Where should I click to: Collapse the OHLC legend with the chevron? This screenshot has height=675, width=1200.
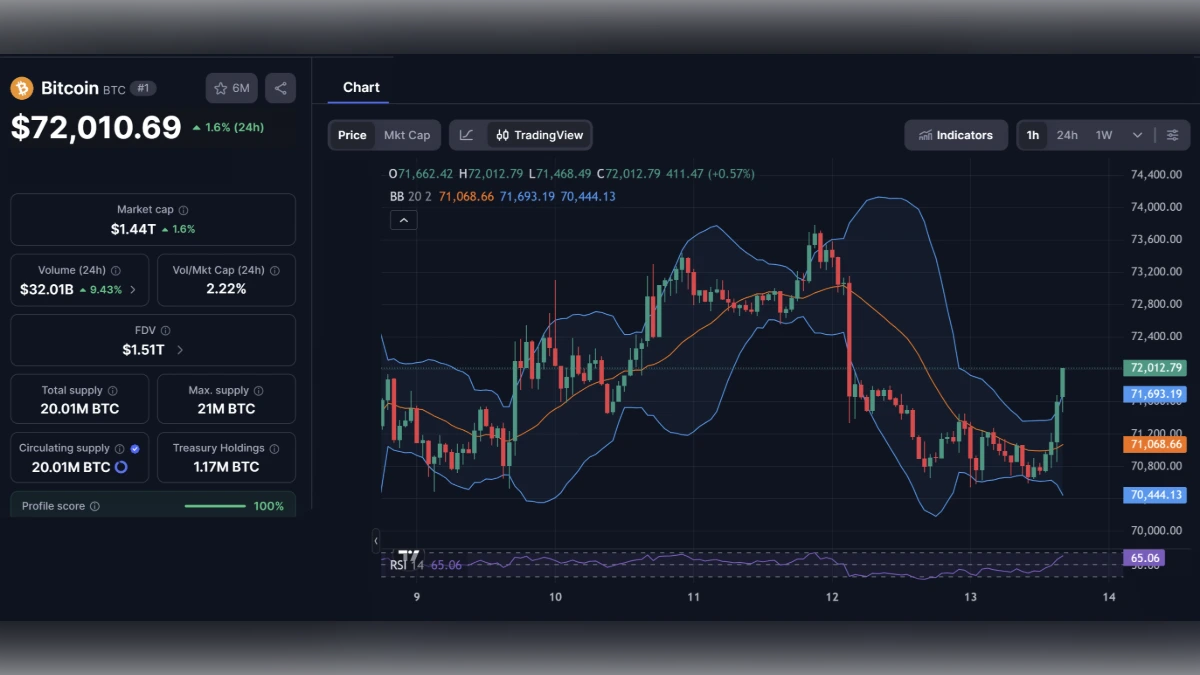(x=404, y=219)
